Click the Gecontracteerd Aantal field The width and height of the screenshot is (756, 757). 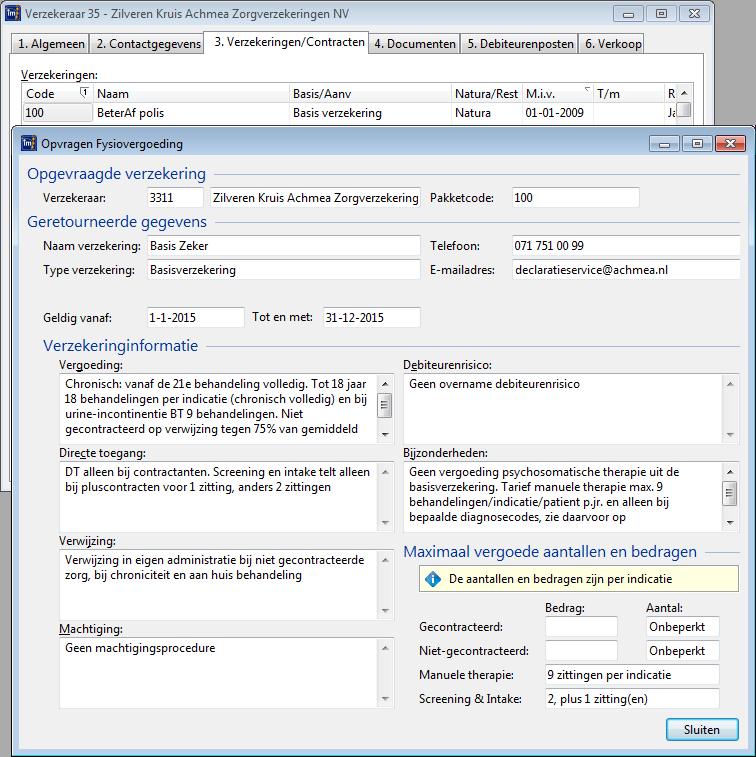[x=683, y=627]
